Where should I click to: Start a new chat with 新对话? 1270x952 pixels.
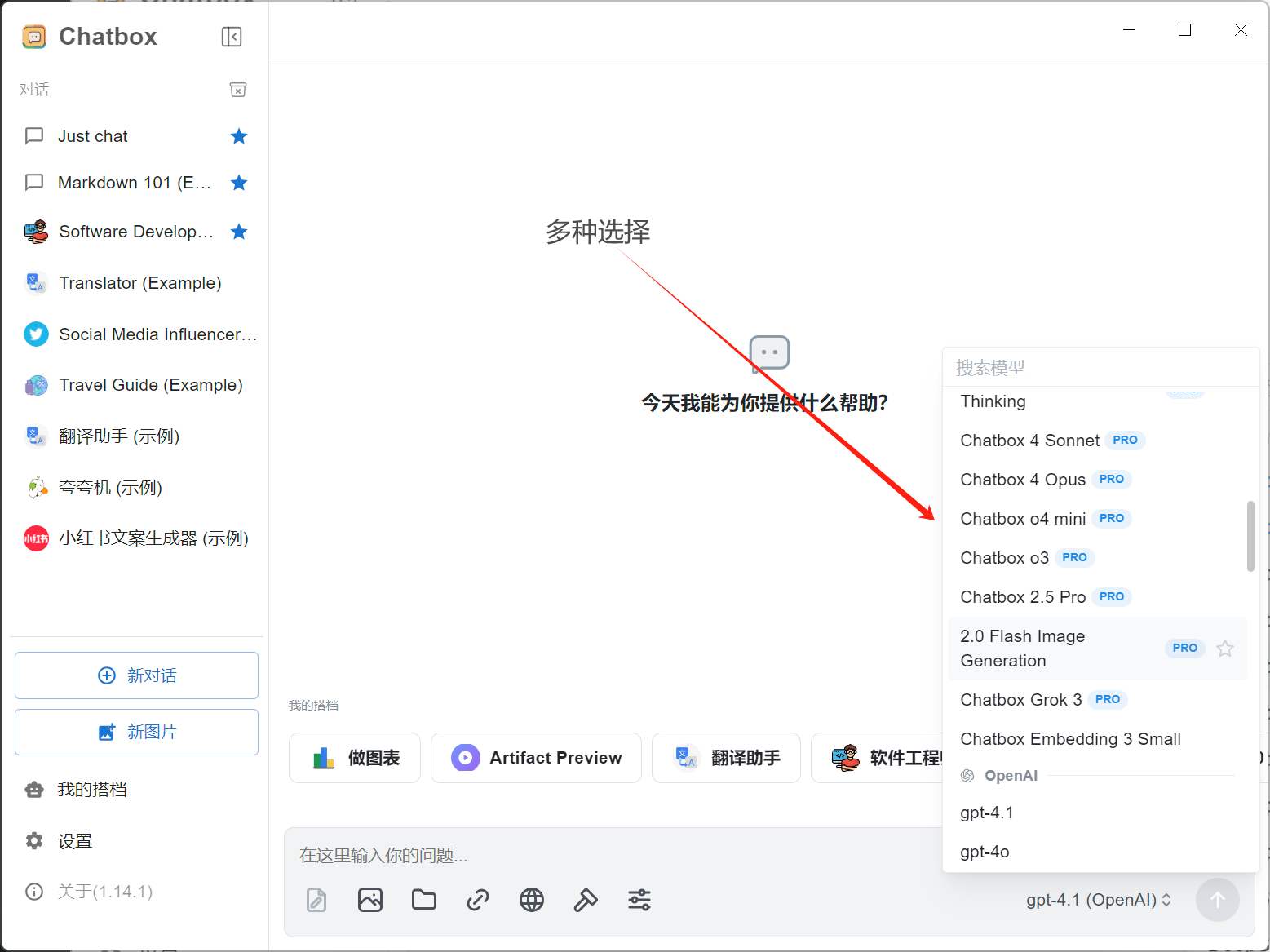tap(136, 675)
